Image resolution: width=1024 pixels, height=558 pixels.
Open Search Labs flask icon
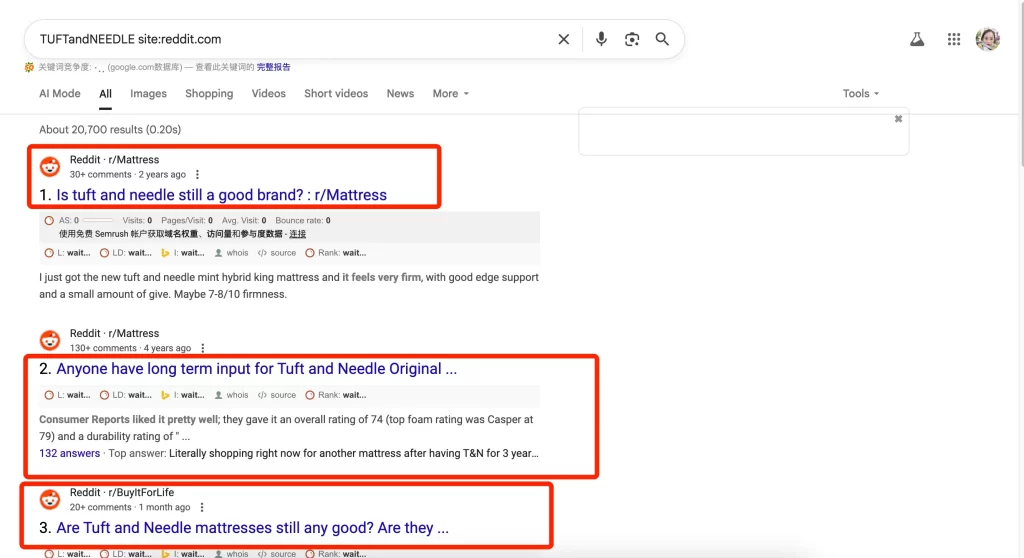[x=917, y=39]
